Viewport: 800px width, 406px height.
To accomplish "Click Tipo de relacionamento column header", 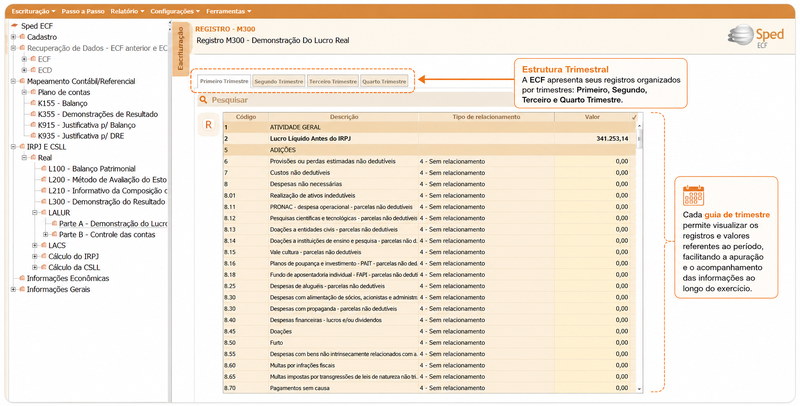I will click(x=486, y=117).
